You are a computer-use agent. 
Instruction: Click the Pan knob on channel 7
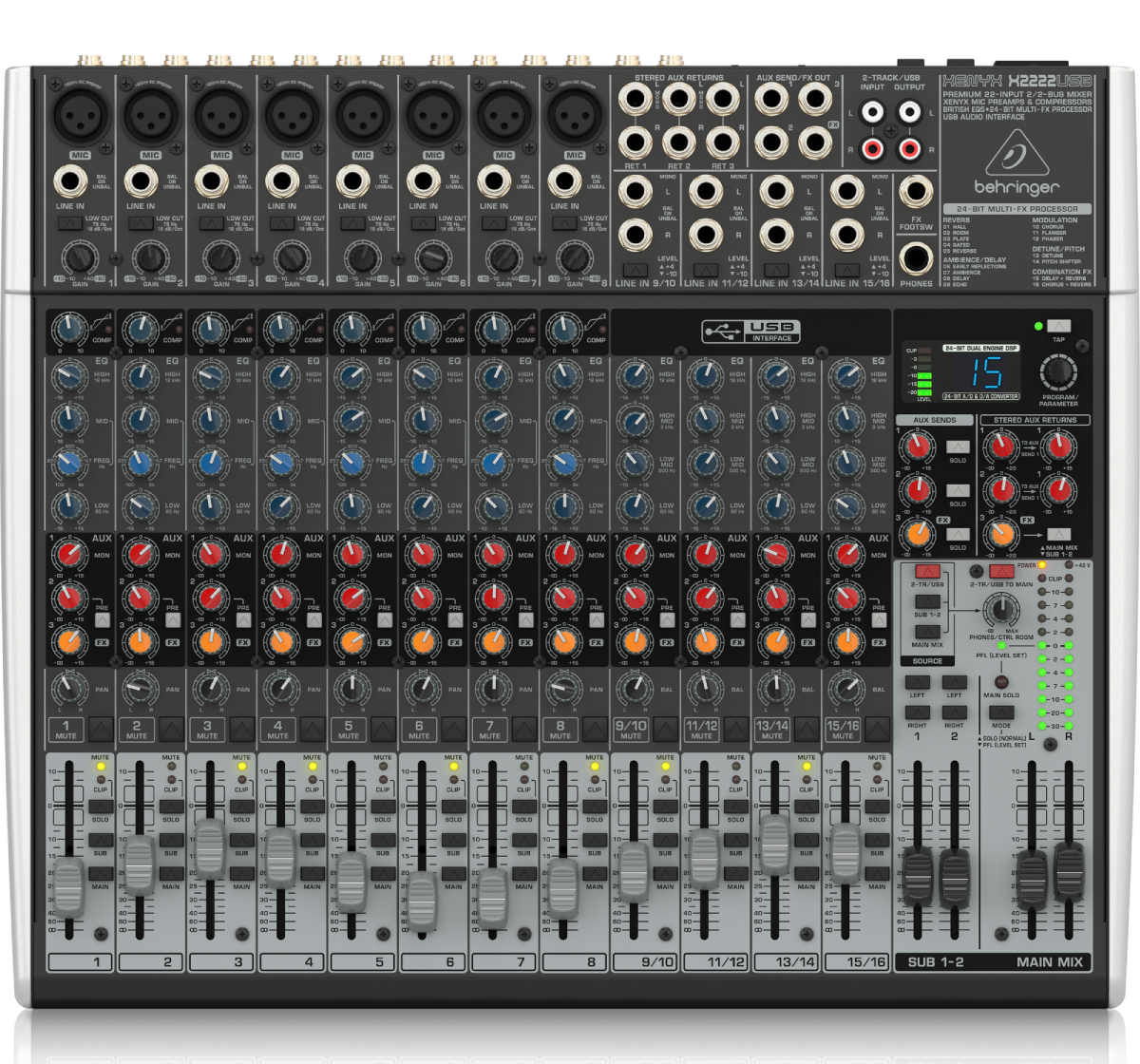[493, 688]
